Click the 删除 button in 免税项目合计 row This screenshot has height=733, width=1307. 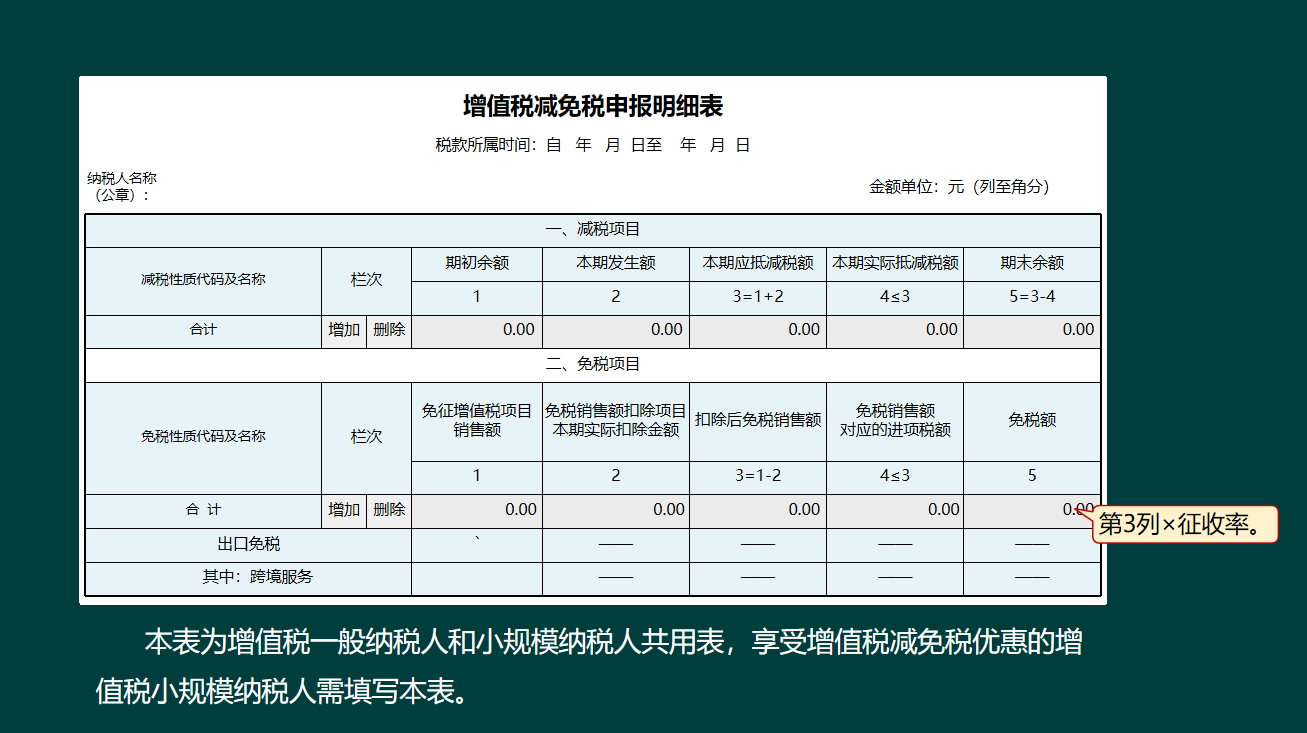388,510
